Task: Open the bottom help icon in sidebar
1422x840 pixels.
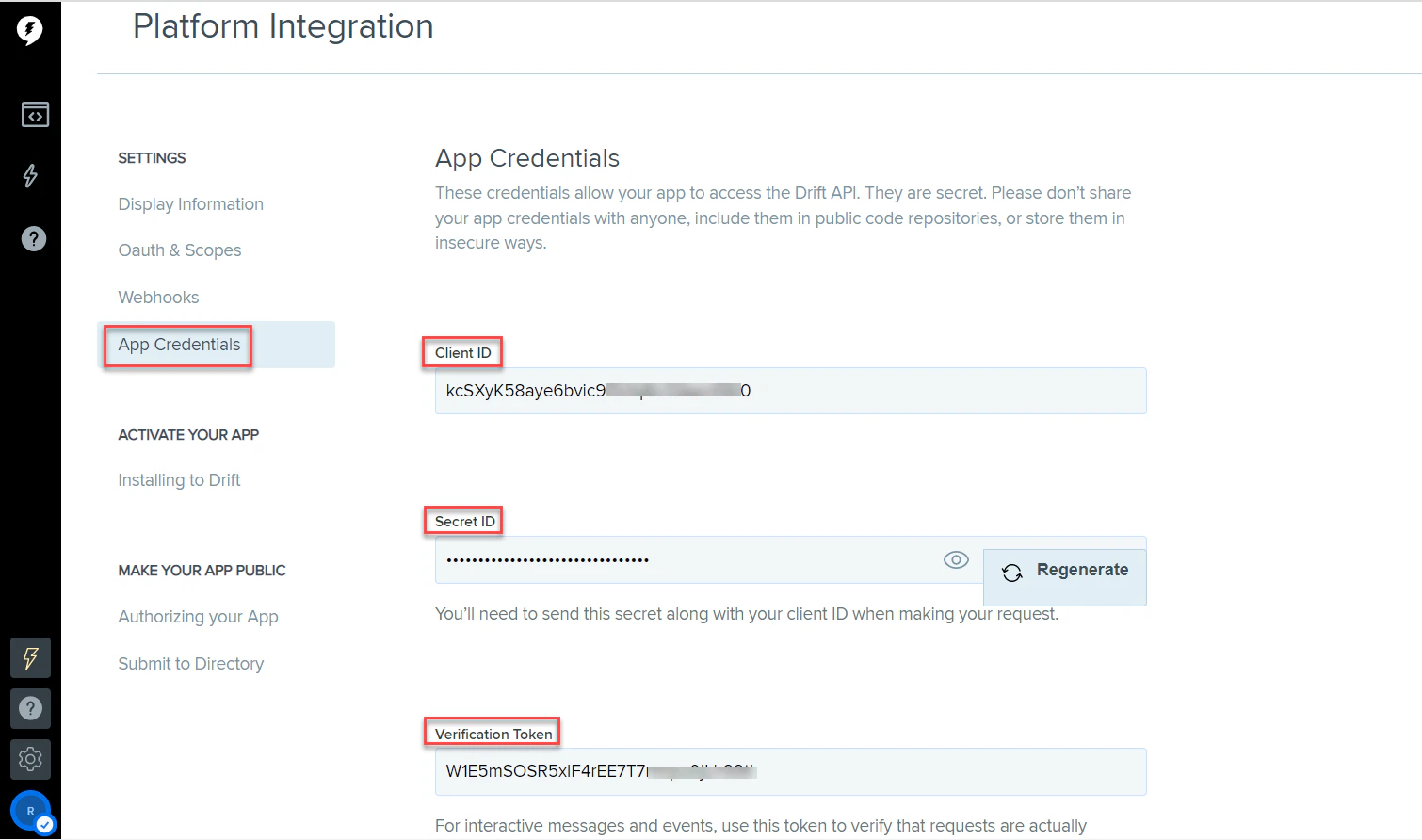Action: click(30, 708)
